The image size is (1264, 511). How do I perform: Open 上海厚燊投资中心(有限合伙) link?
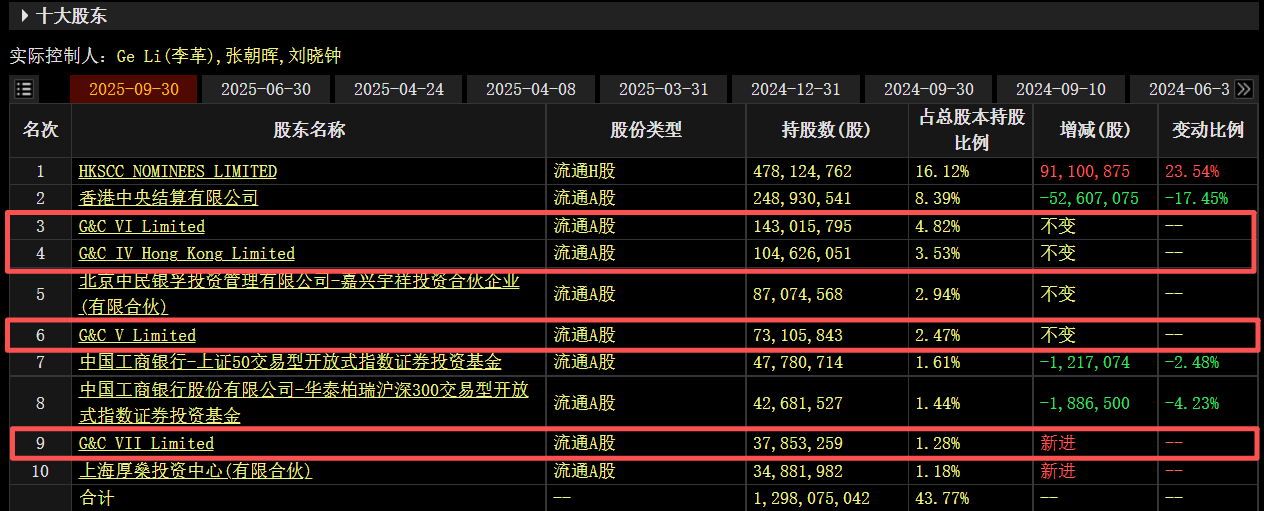(x=195, y=470)
